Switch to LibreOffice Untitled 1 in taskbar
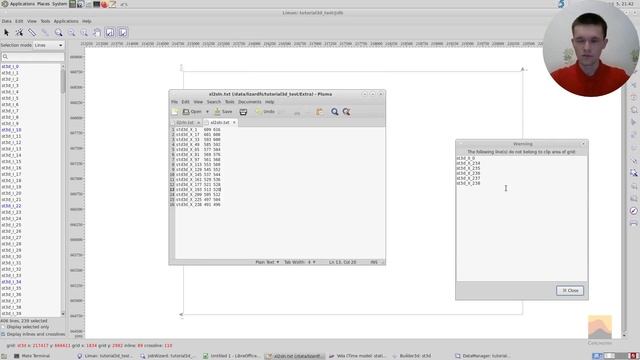Image resolution: width=640 pixels, height=360 pixels. pyautogui.click(x=231, y=356)
